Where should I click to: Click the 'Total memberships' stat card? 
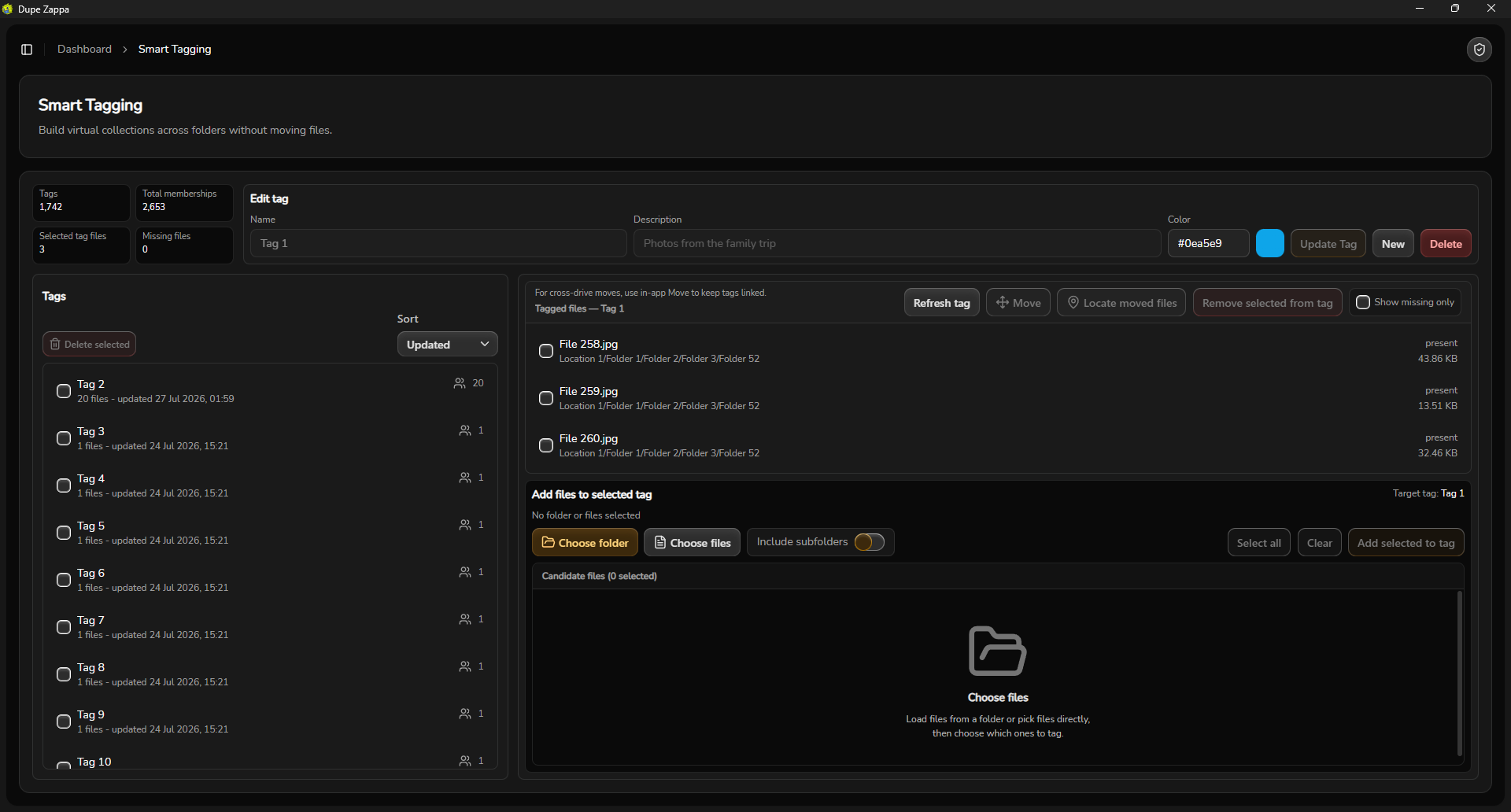pos(184,202)
